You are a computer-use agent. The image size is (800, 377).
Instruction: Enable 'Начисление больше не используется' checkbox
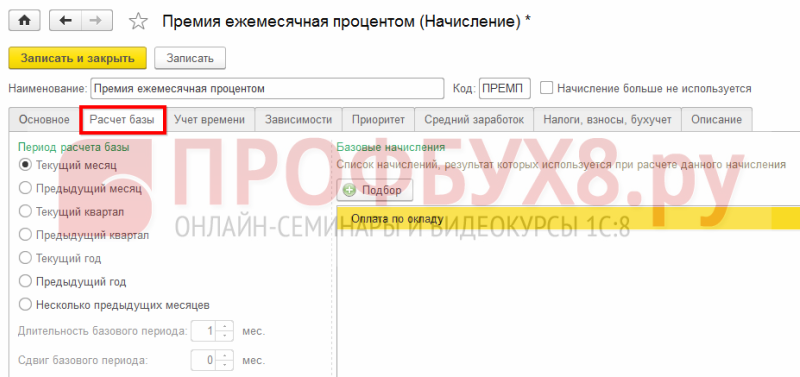coord(546,88)
